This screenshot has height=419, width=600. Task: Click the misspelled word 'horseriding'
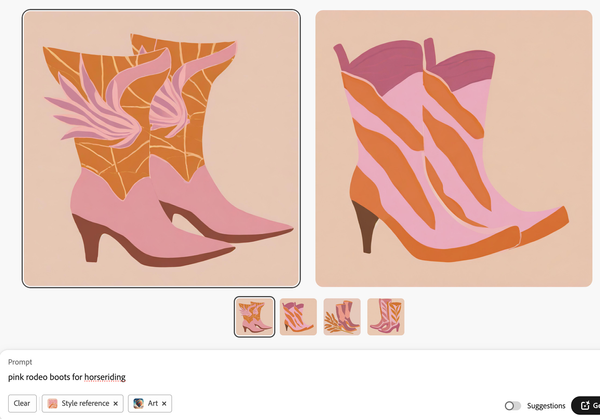[x=105, y=377]
